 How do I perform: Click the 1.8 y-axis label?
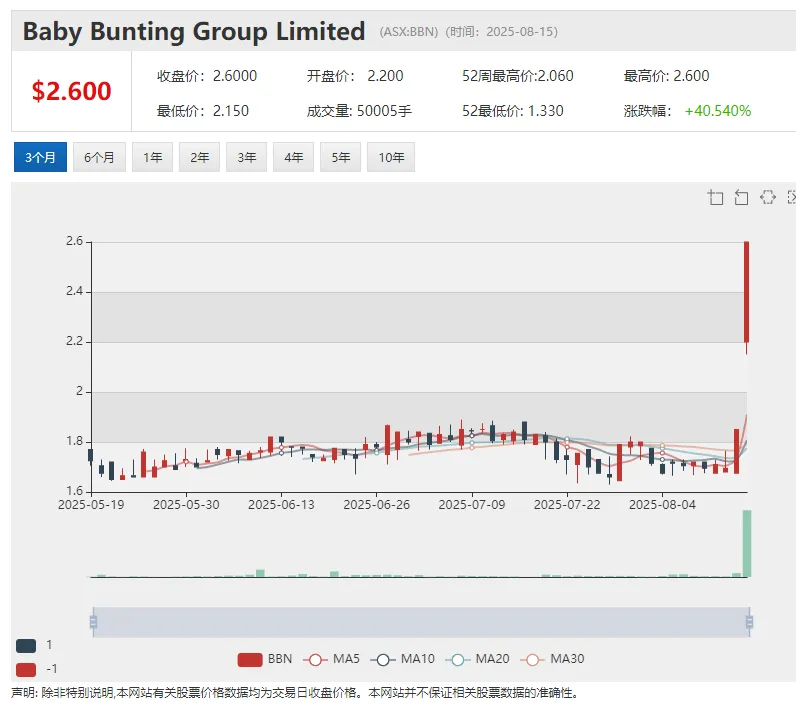[75, 441]
